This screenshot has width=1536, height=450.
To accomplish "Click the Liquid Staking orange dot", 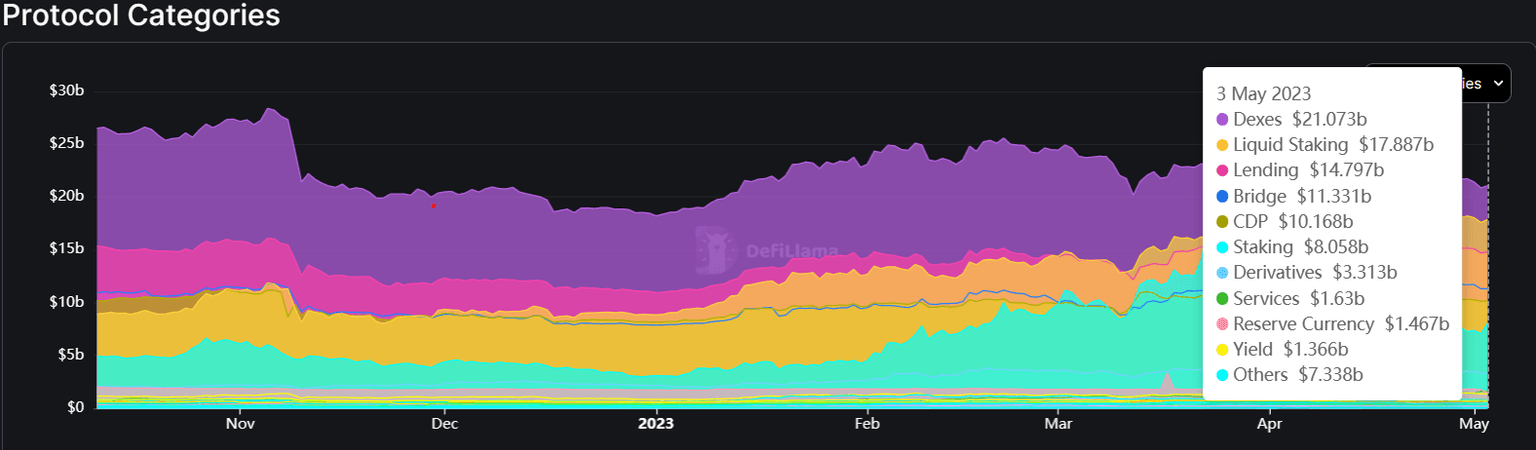I will click(1223, 145).
